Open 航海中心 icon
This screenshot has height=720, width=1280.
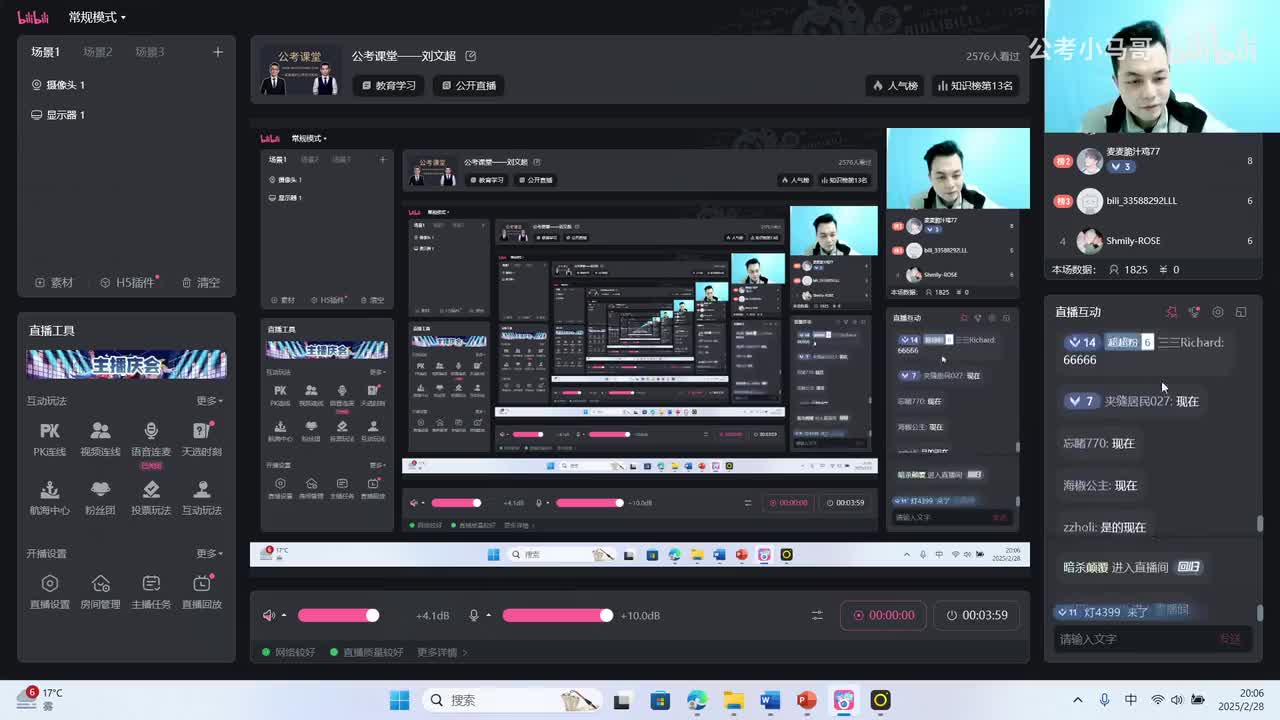[x=50, y=497]
